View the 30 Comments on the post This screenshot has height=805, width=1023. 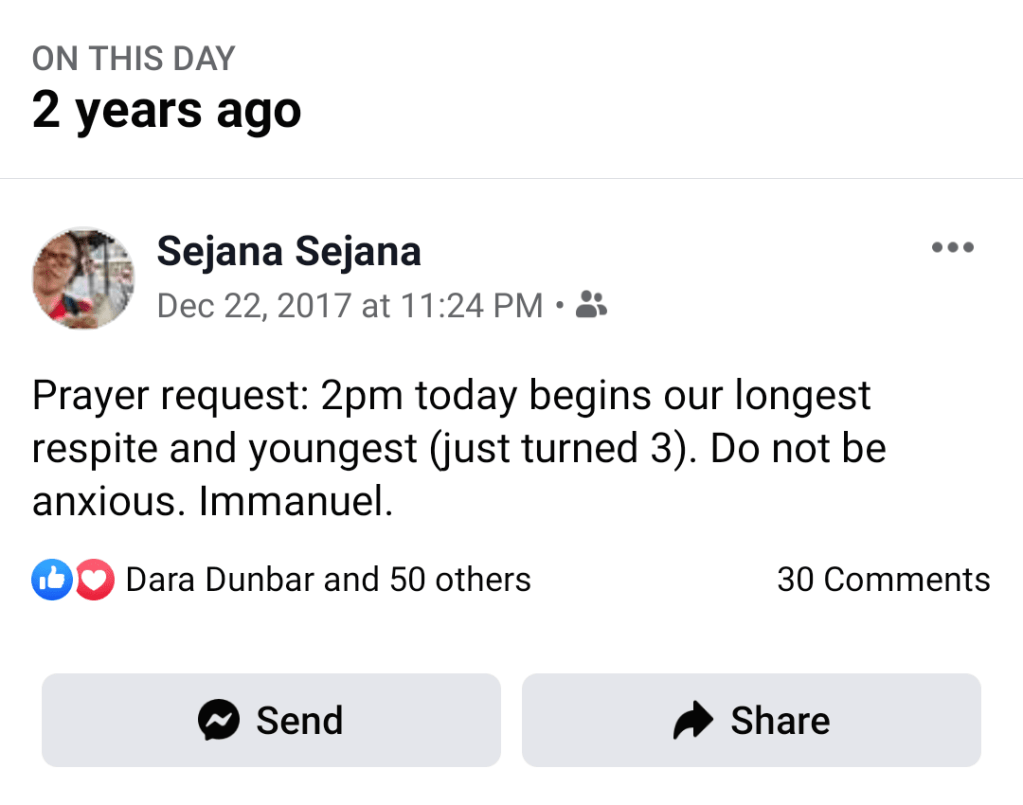coord(883,580)
